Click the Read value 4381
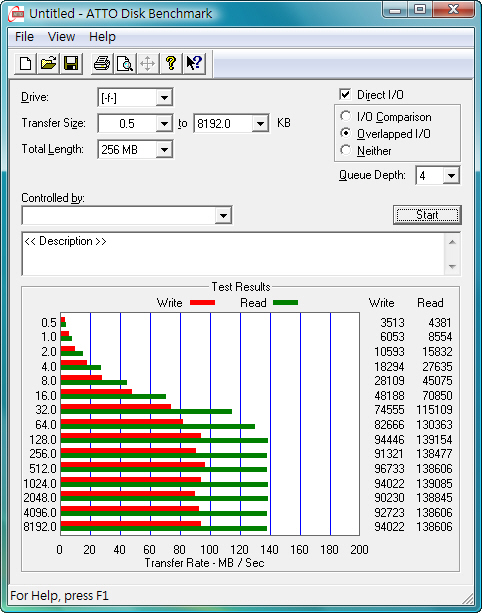The width and height of the screenshot is (482, 613). pos(440,323)
